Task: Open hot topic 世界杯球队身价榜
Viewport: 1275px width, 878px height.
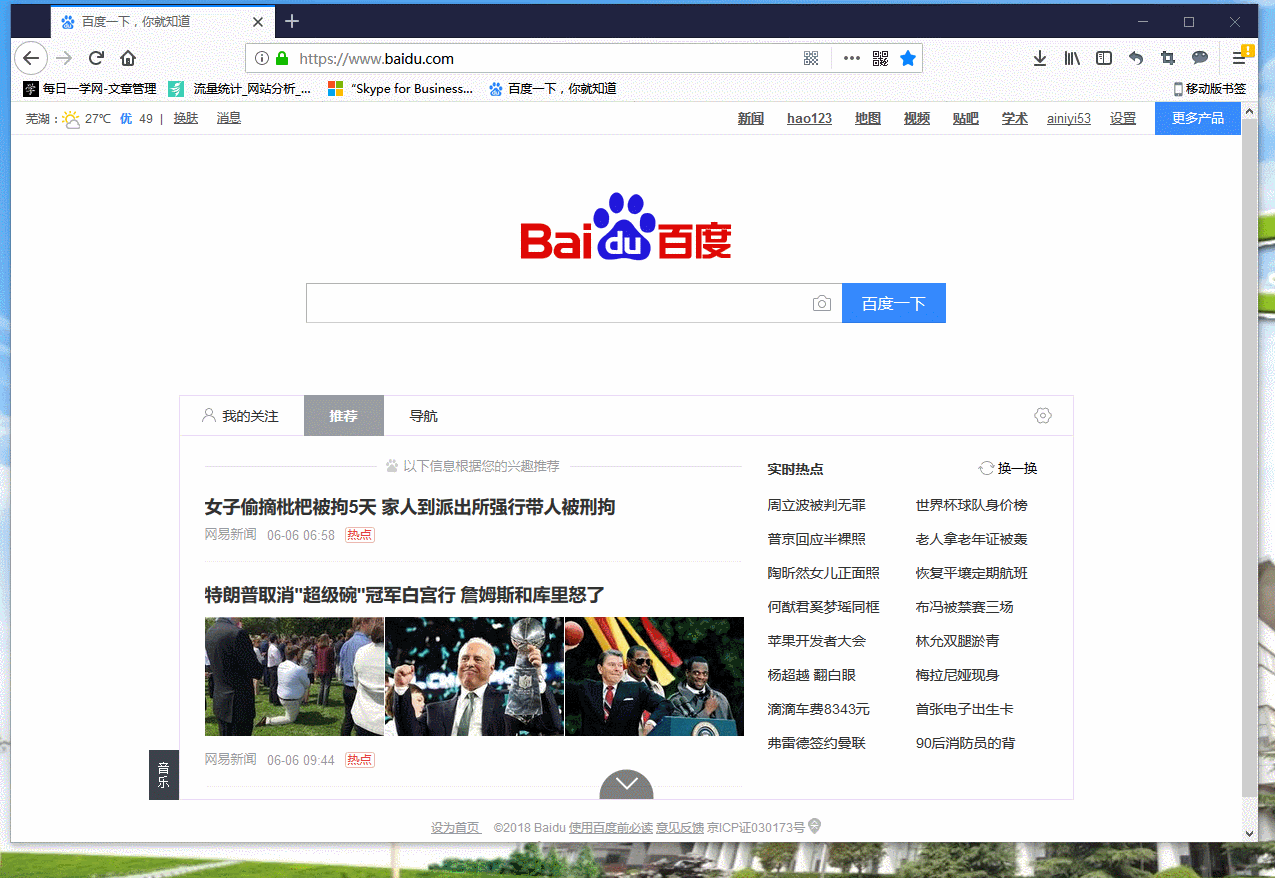Action: pyautogui.click(x=972, y=505)
